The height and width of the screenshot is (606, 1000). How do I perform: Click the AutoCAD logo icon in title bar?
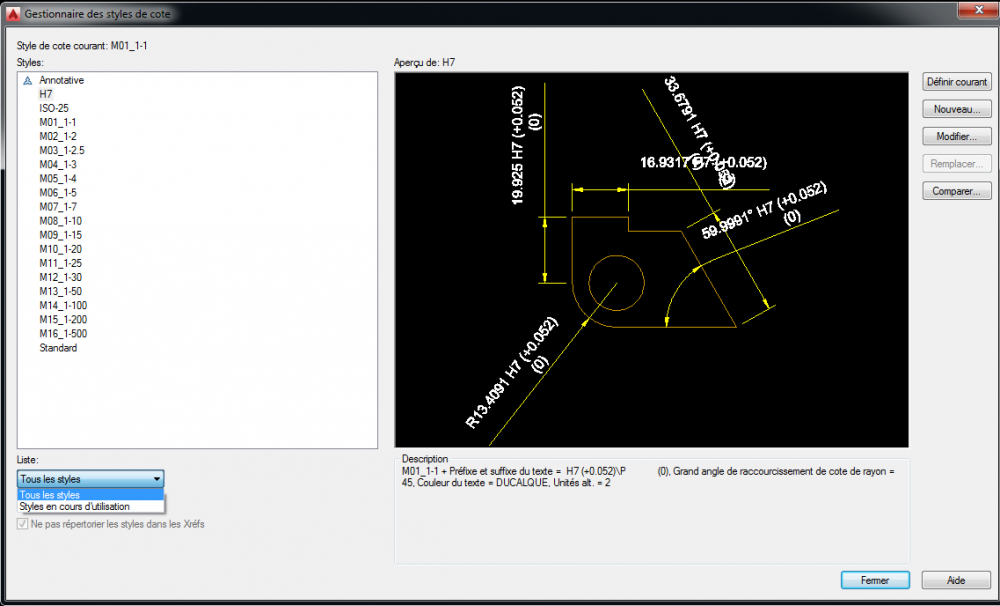coord(13,13)
